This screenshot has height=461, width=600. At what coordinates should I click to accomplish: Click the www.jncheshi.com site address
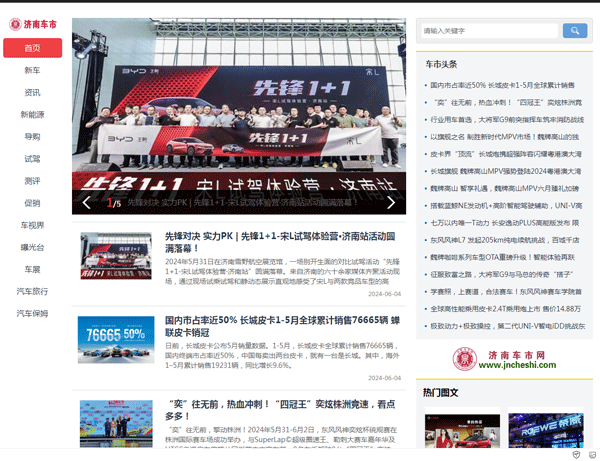pyautogui.click(x=517, y=365)
